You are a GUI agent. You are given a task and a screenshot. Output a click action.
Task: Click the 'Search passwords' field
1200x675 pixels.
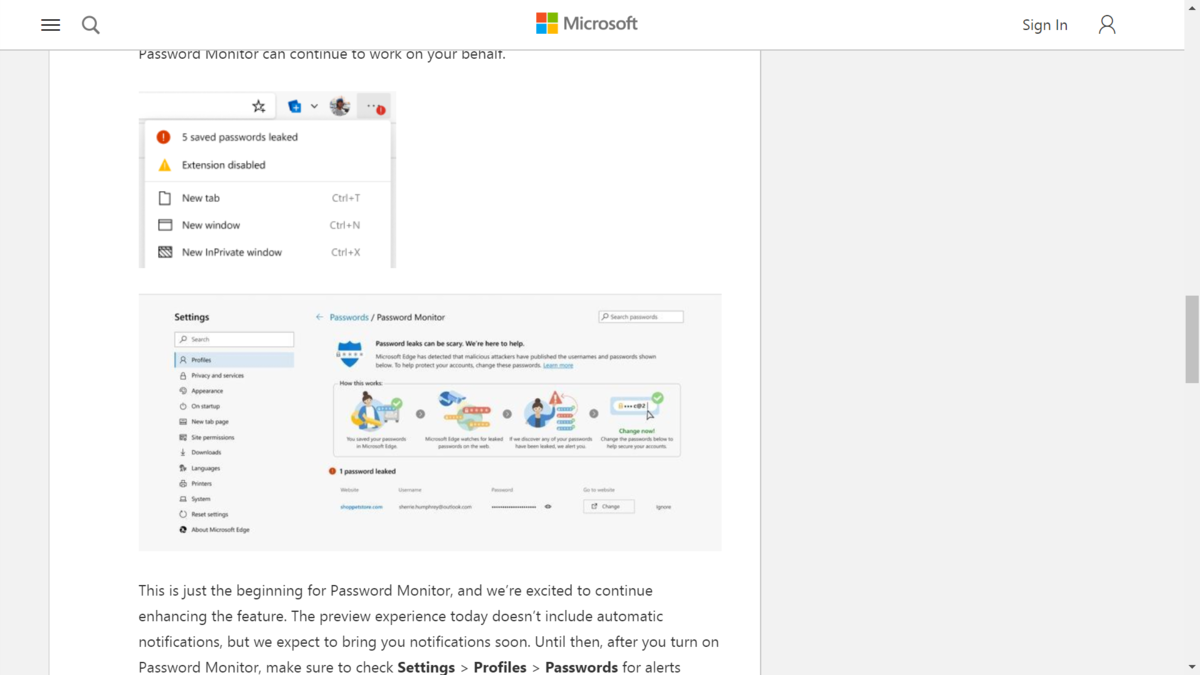pyautogui.click(x=641, y=317)
